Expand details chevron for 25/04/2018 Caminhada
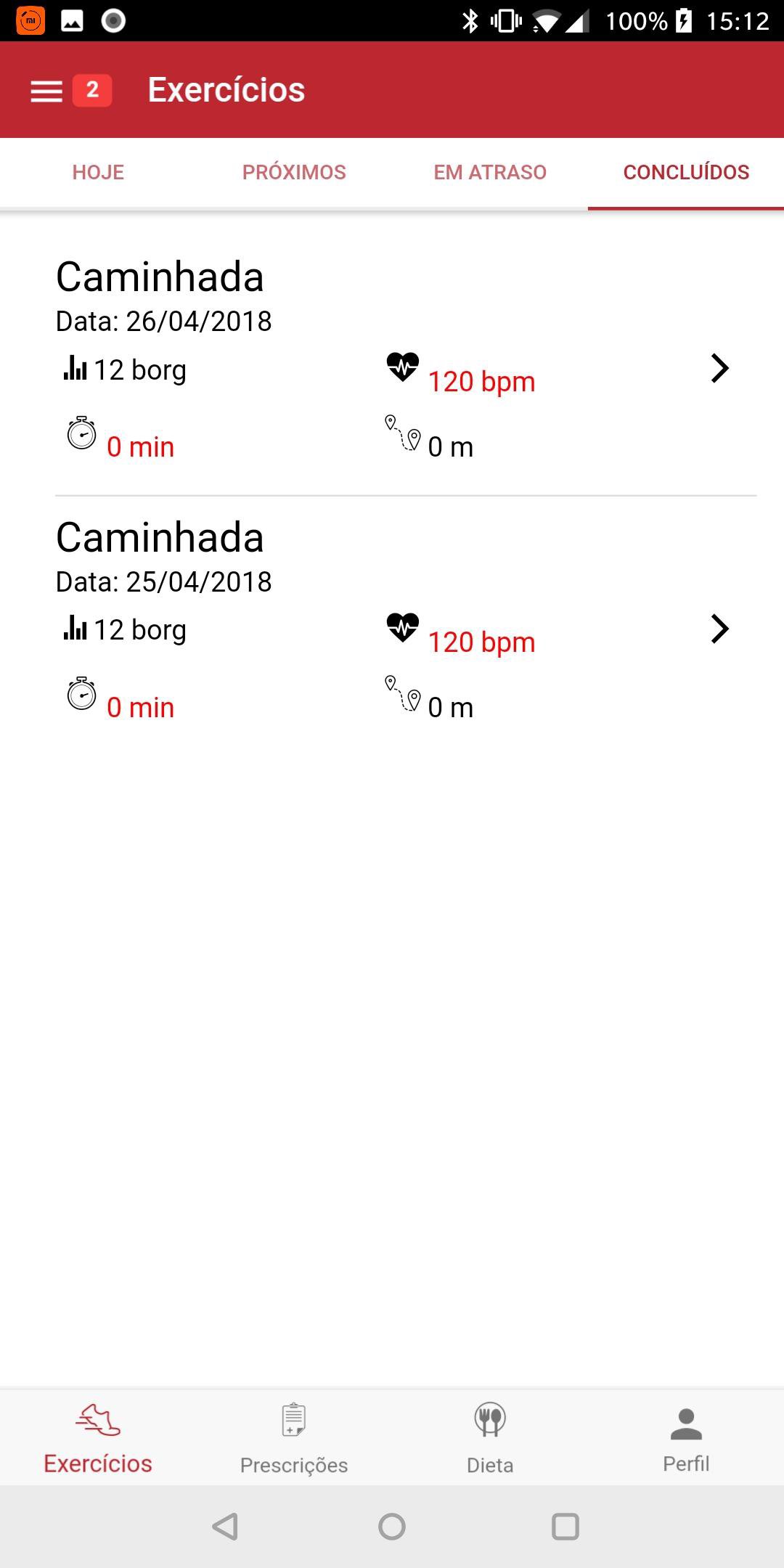Viewport: 784px width, 1568px height. coord(719,629)
